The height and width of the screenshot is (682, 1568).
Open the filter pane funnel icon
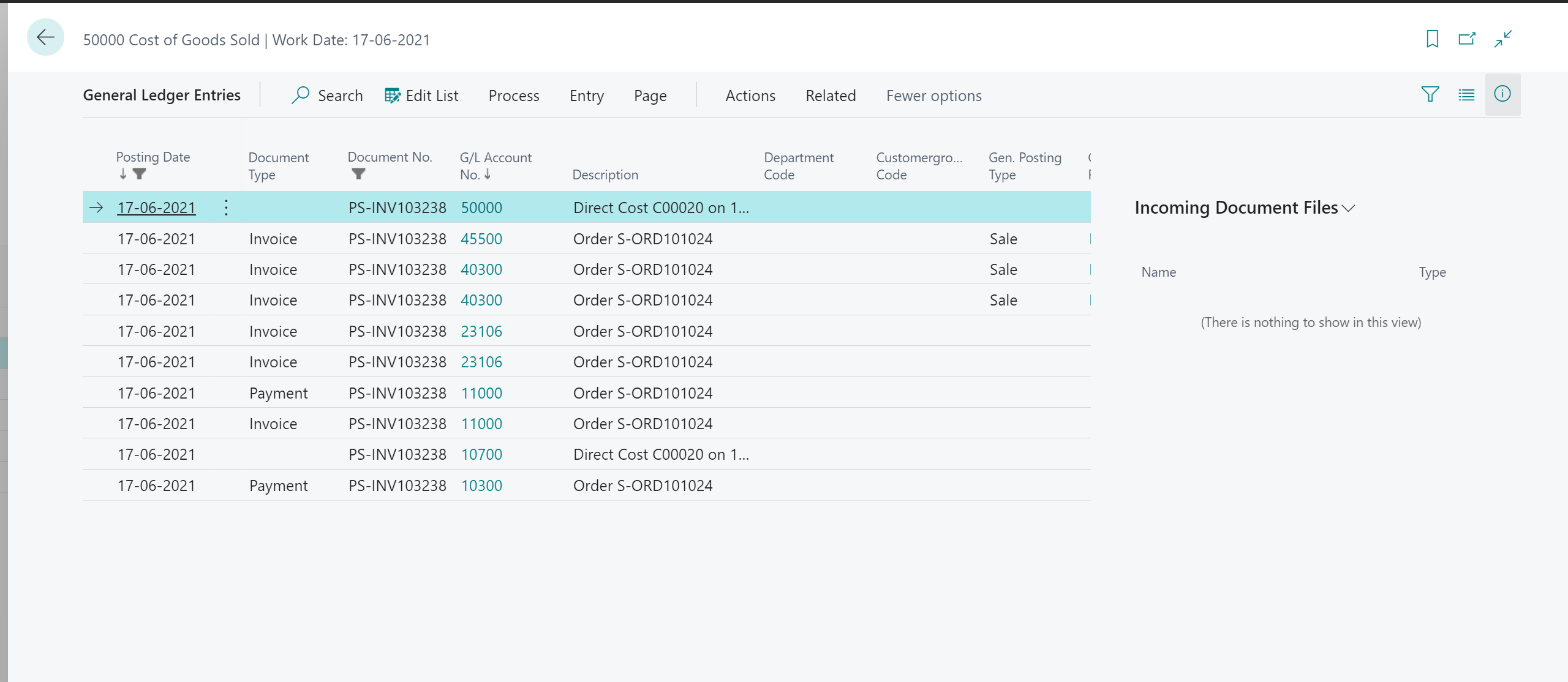1430,94
